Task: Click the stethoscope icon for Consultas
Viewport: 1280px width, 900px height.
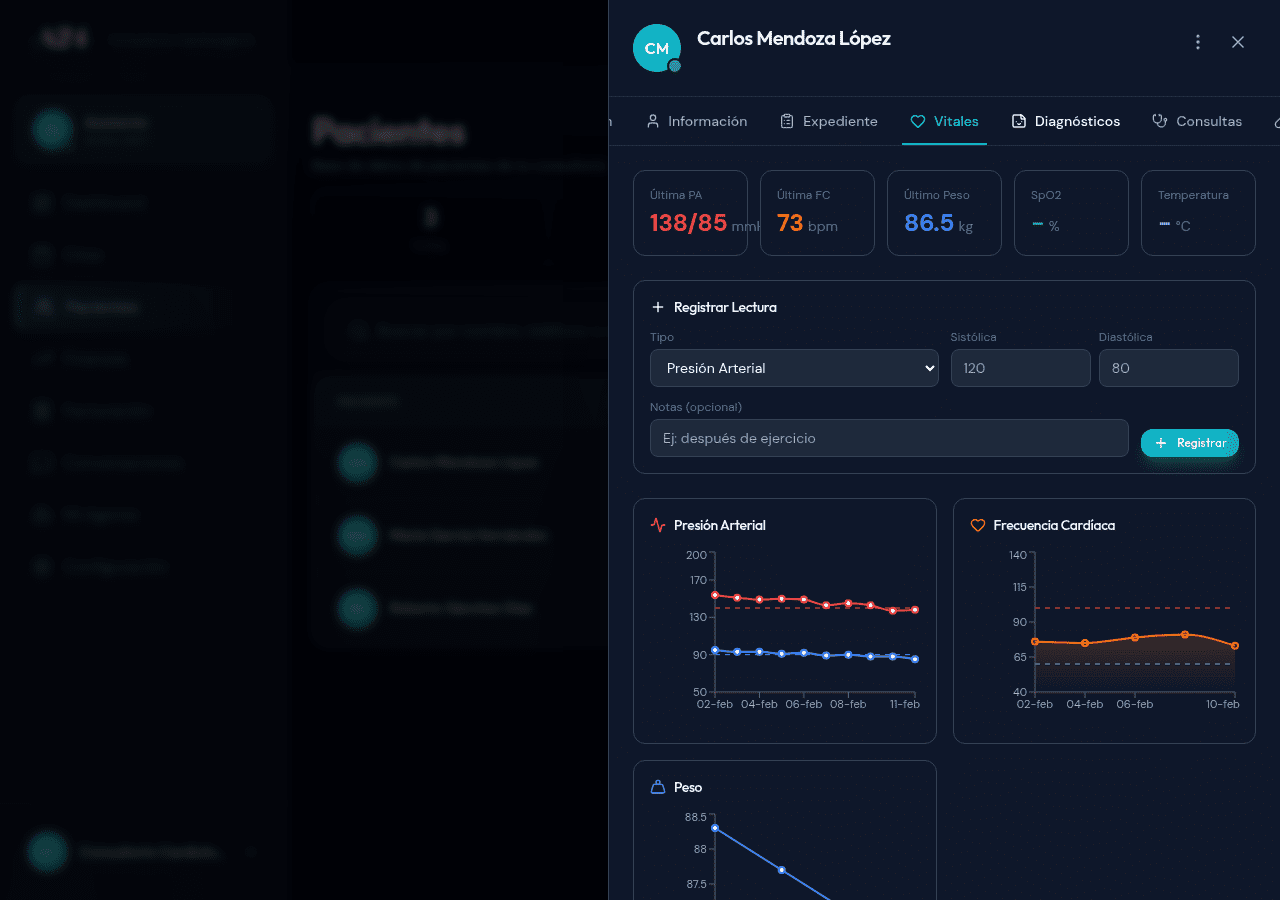Action: point(1160,121)
